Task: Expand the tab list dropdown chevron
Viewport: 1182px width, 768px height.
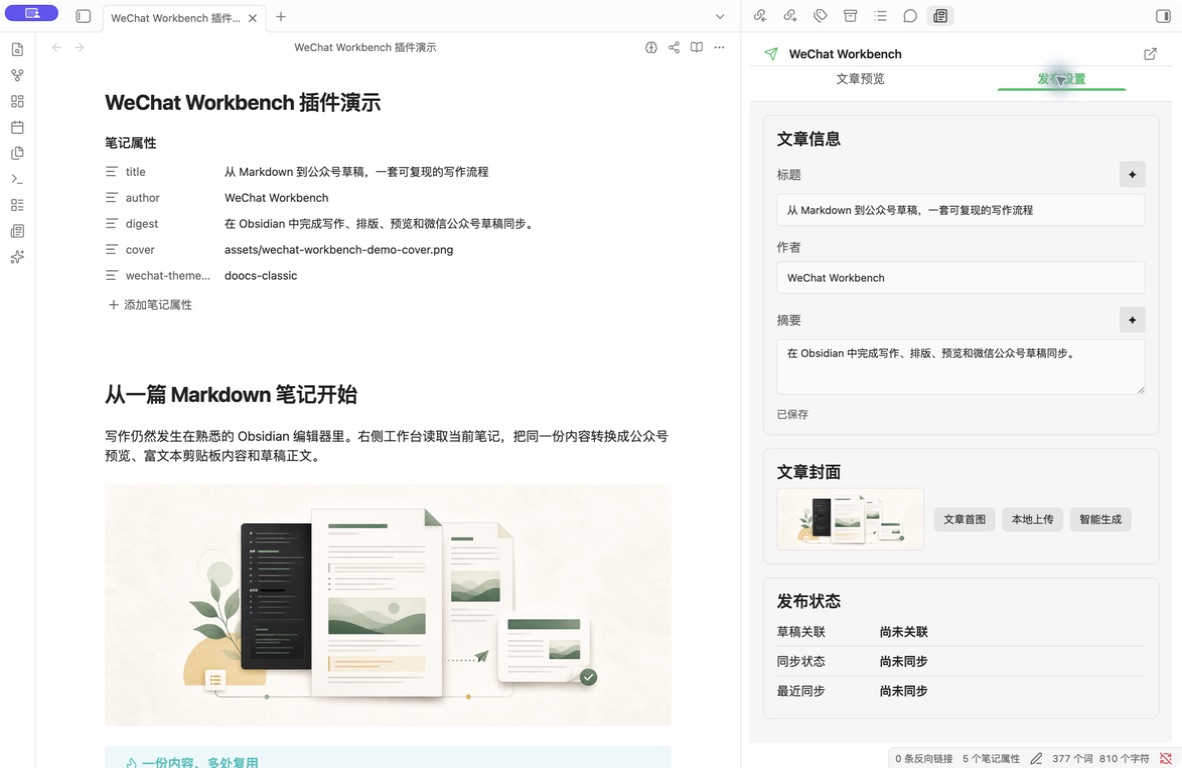Action: (720, 17)
